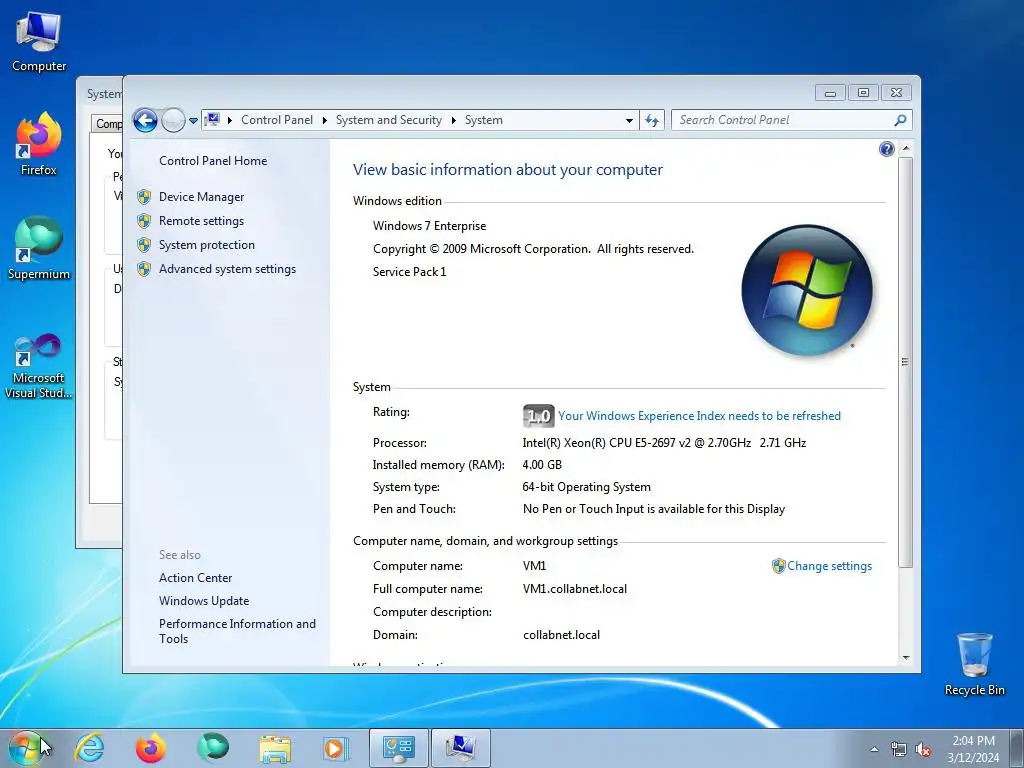The width and height of the screenshot is (1024, 768).
Task: Launch Firefox from the desktop shortcut
Action: coord(39,144)
